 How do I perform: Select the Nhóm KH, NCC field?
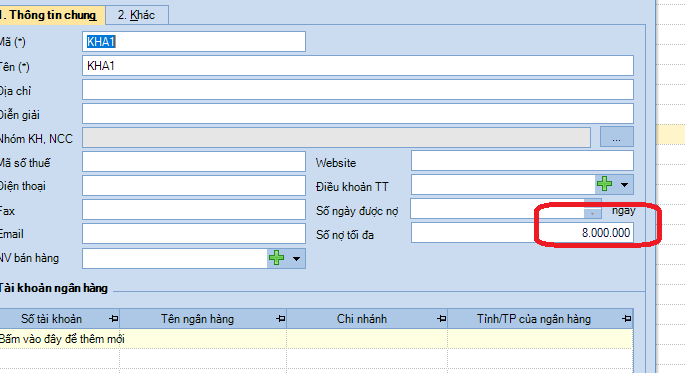(x=336, y=138)
